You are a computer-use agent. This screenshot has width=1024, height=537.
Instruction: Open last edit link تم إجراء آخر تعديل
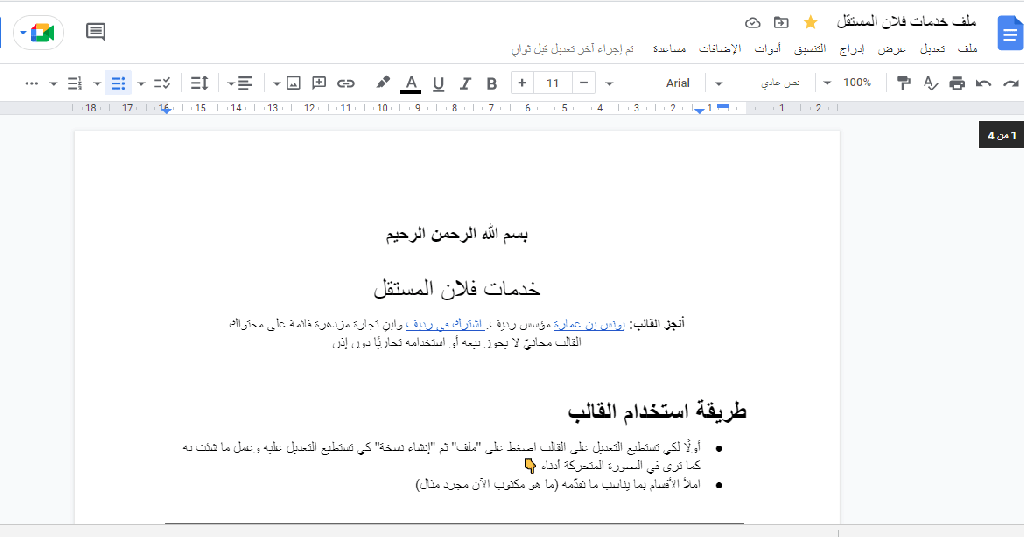[573, 49]
